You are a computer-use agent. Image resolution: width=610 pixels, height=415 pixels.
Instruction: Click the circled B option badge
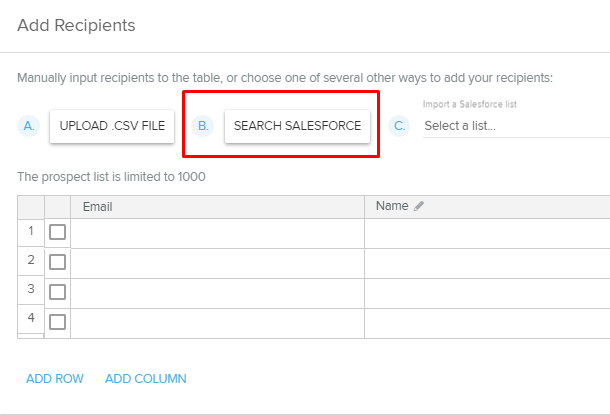point(204,126)
